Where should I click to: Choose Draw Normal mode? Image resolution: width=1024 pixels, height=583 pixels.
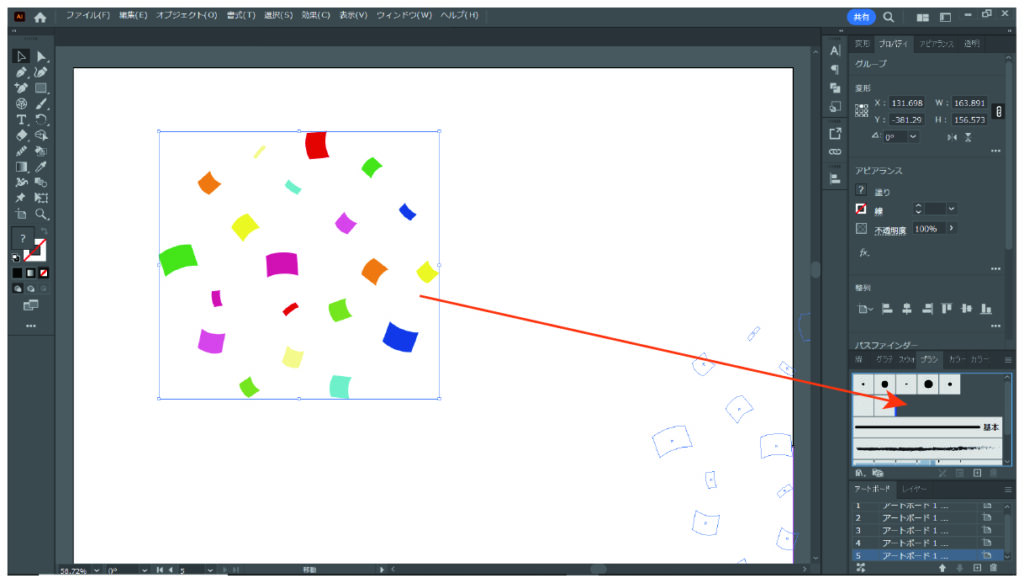coord(18,289)
